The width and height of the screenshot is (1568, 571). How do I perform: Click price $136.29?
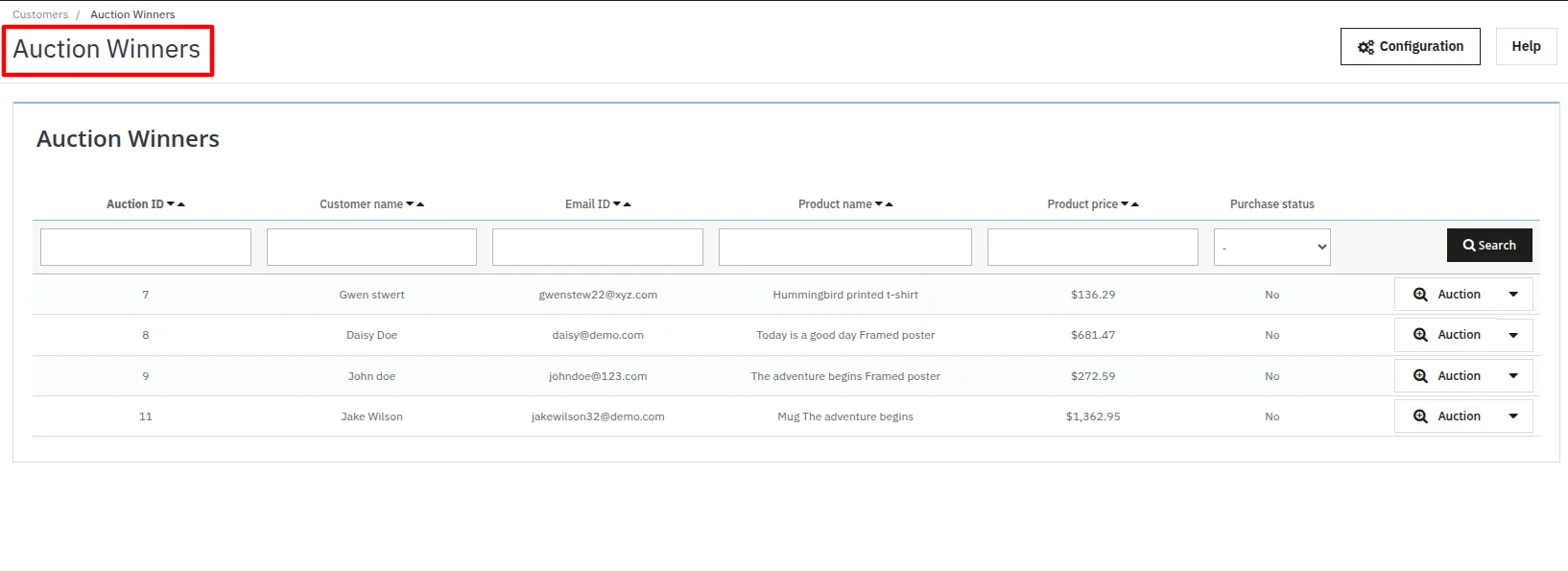click(1093, 295)
